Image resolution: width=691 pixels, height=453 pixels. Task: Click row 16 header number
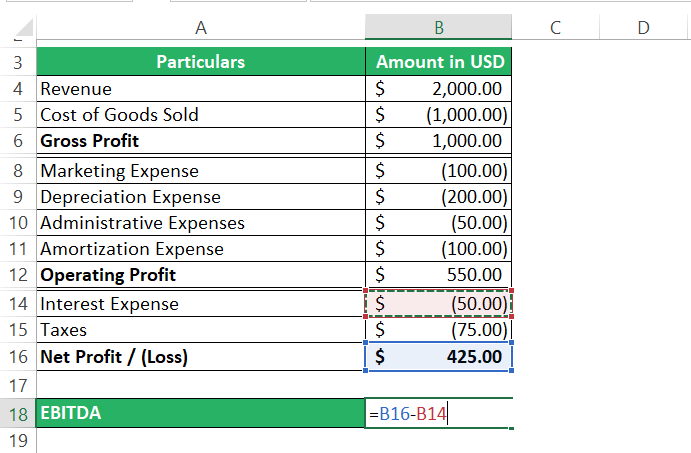coord(18,356)
